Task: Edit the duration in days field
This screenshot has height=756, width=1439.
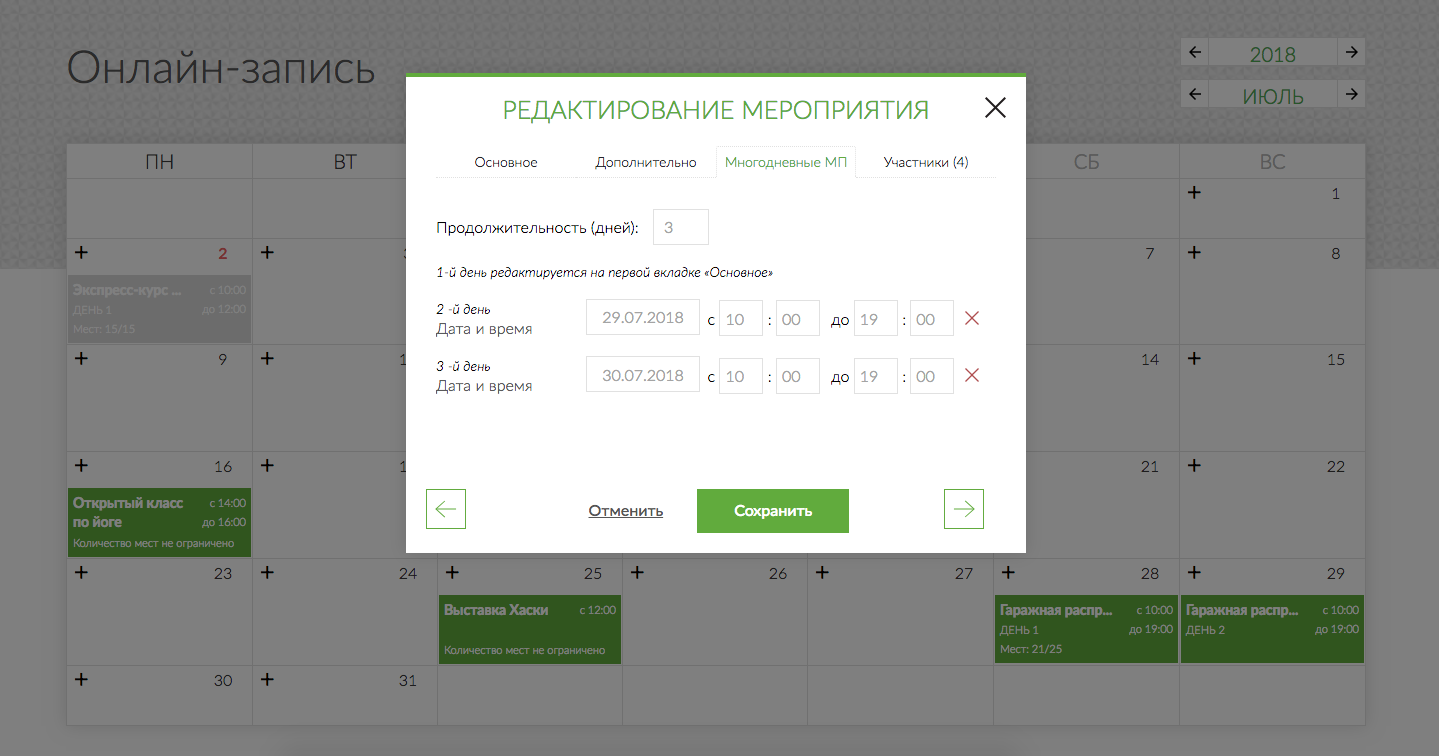Action: tap(680, 228)
